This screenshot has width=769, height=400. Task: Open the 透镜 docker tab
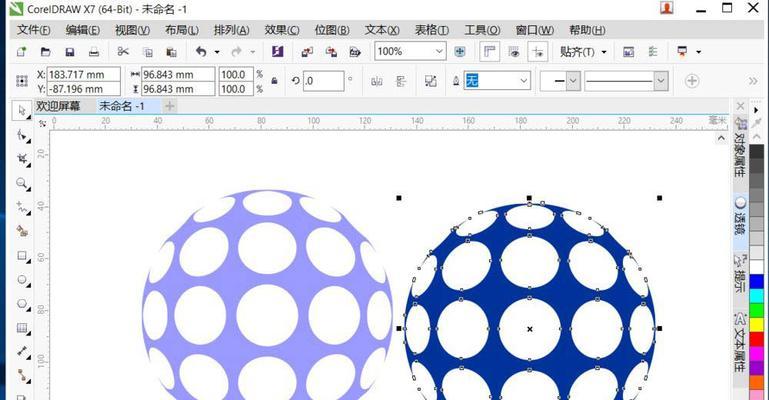tap(740, 216)
